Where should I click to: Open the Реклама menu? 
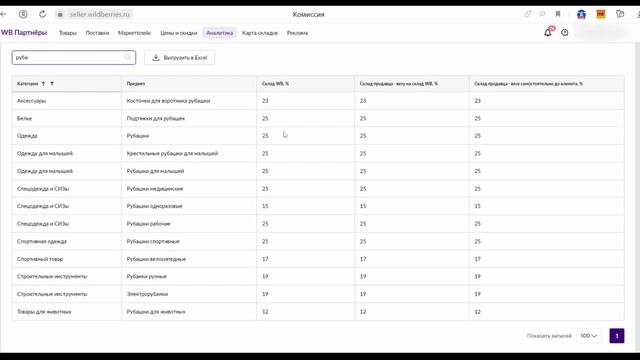coord(297,33)
